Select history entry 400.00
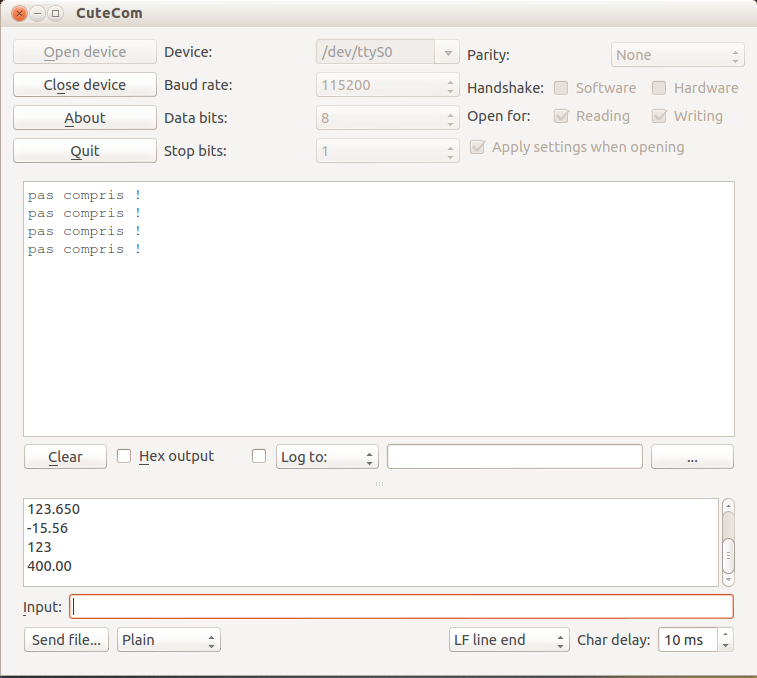 click(x=371, y=566)
